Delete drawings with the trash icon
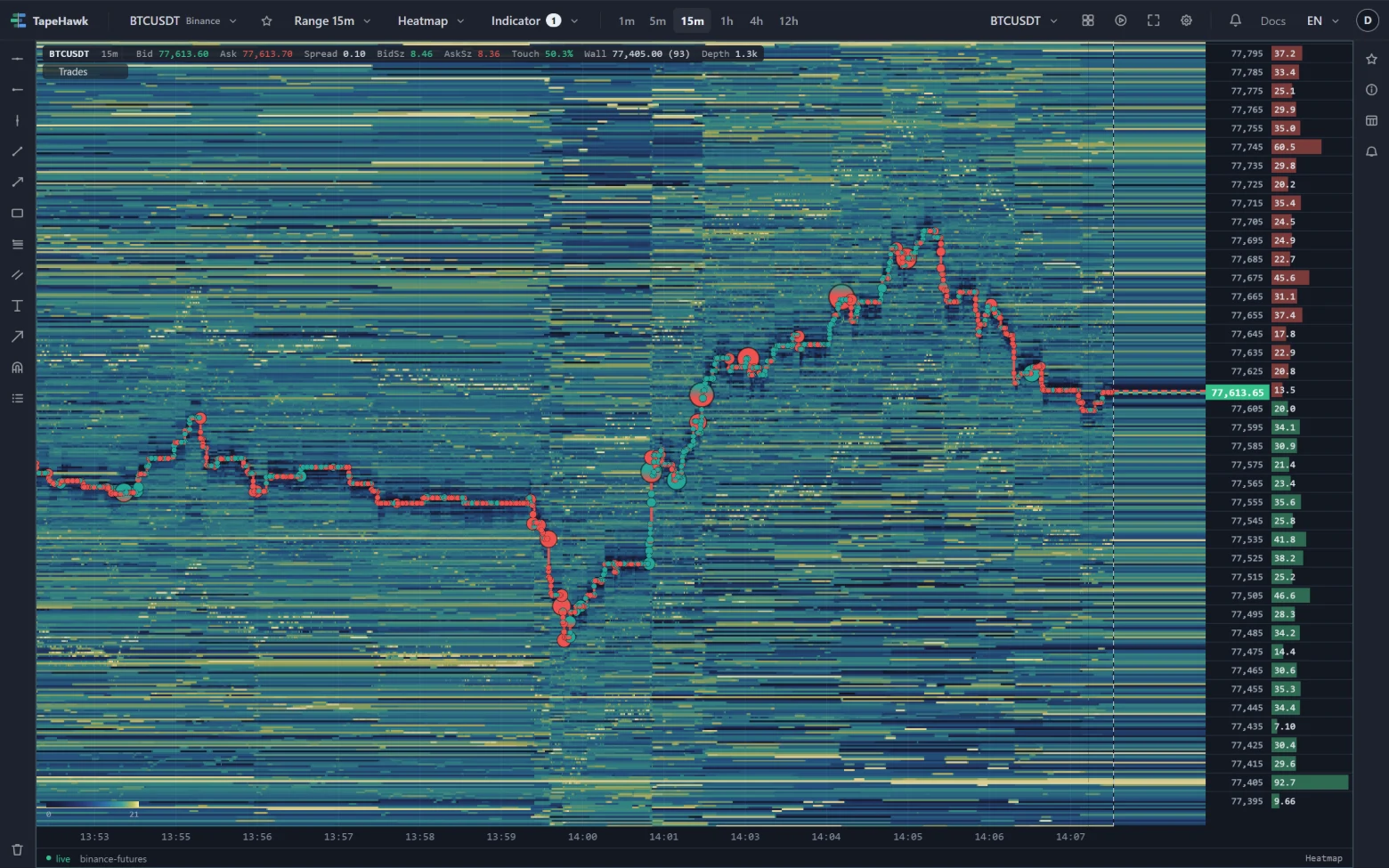Screen dimensions: 1389x868 pyautogui.click(x=17, y=850)
